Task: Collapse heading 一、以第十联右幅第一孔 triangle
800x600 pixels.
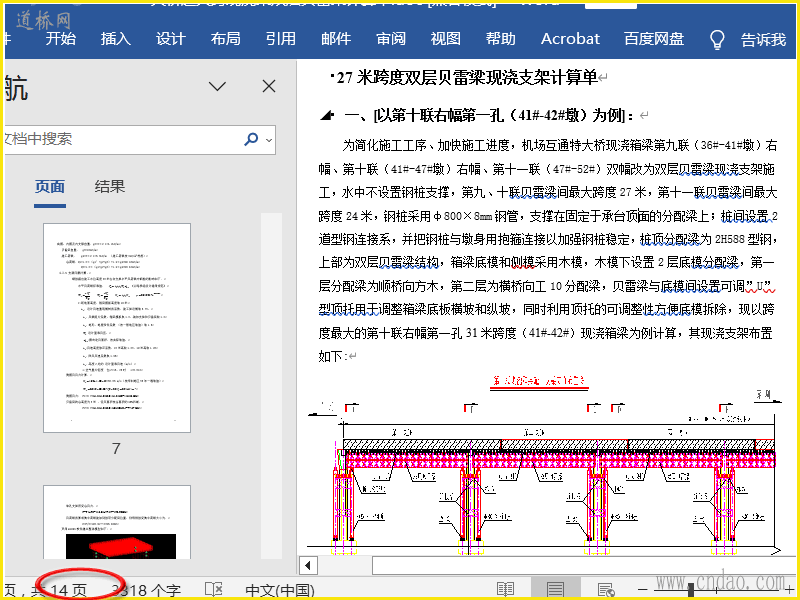Action: (327, 116)
